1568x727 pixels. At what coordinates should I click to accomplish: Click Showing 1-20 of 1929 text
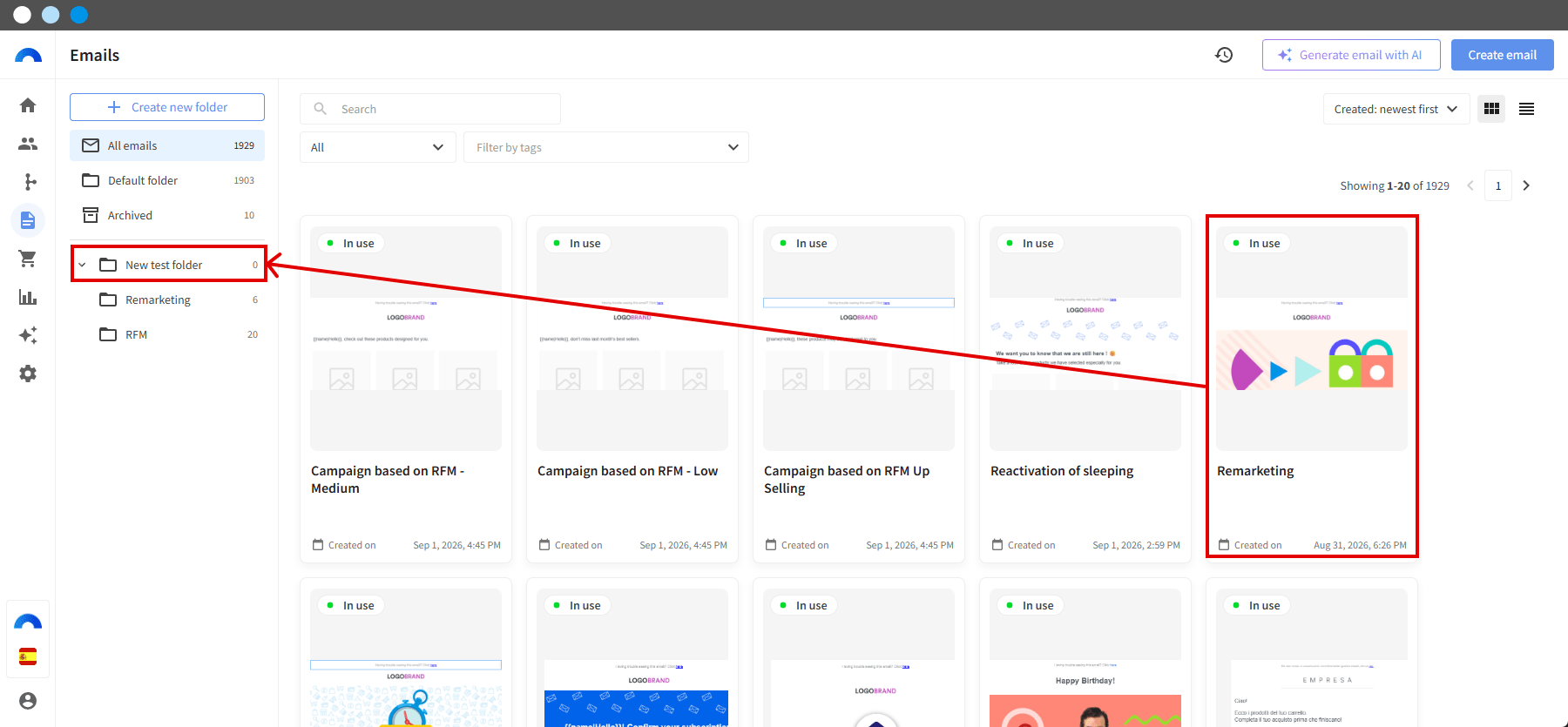click(1395, 185)
